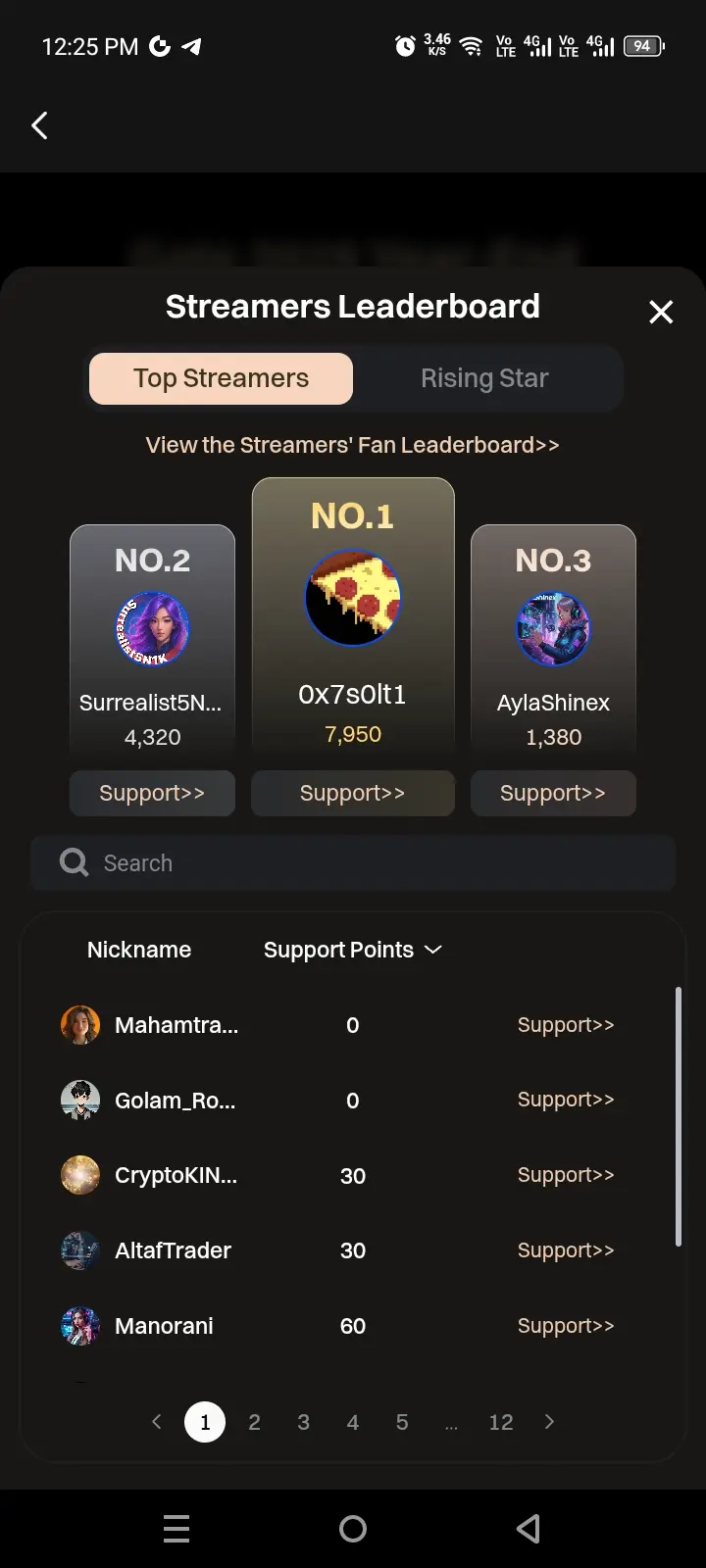The width and height of the screenshot is (706, 1568).
Task: Click Support link for AltafTrader
Action: point(566,1250)
